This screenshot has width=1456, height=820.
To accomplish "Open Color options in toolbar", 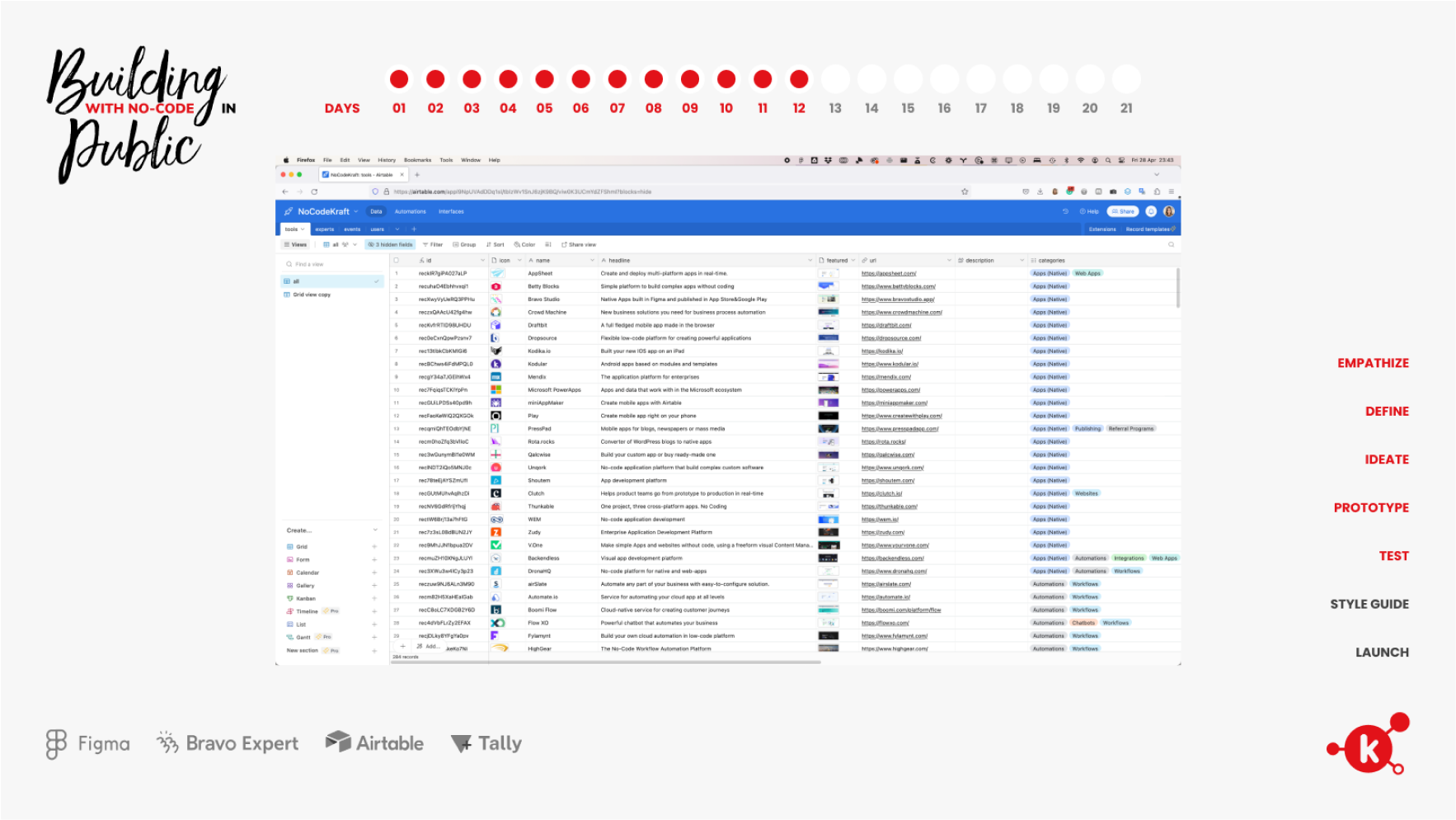I will pos(524,244).
